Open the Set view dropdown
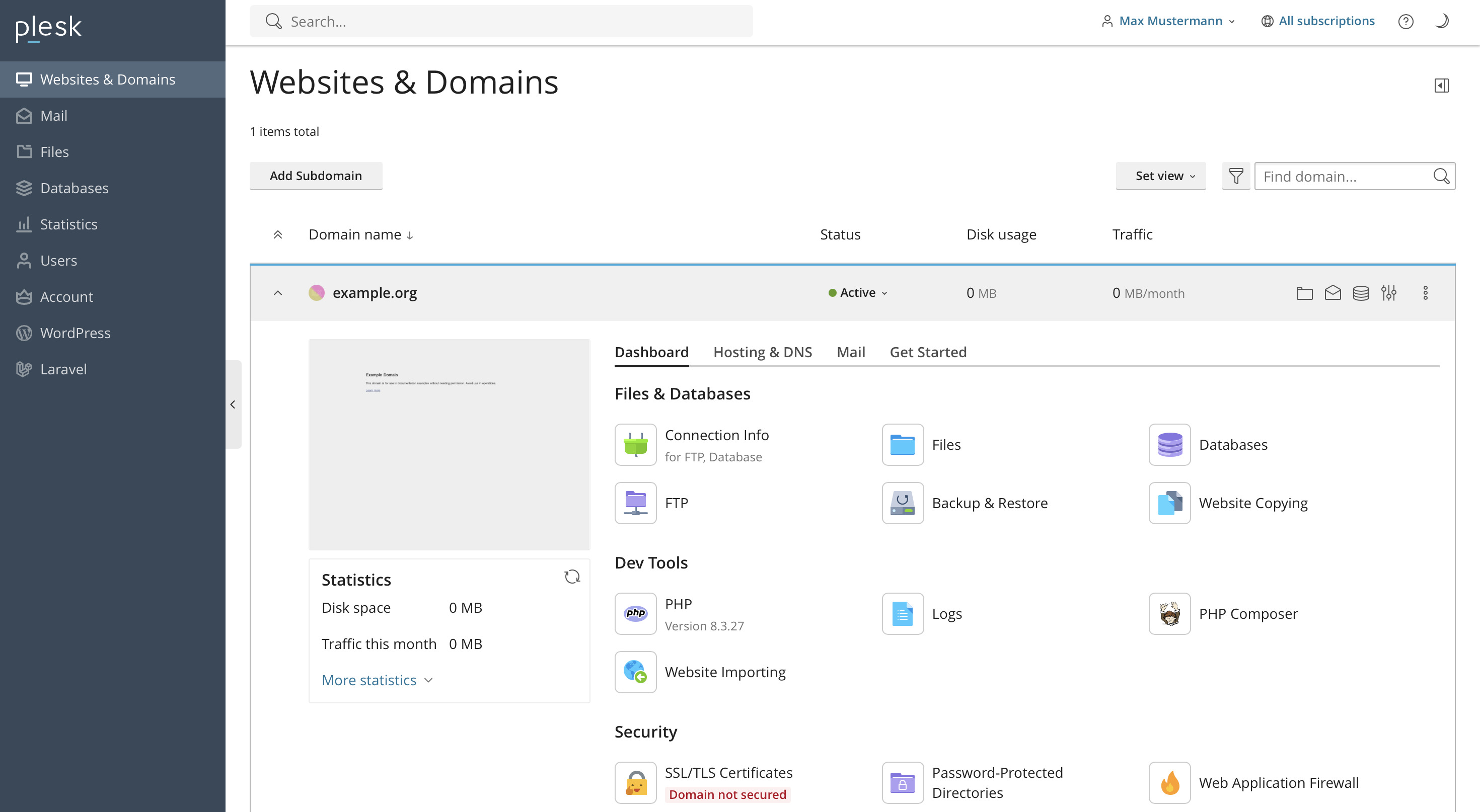1480x812 pixels. click(x=1160, y=176)
